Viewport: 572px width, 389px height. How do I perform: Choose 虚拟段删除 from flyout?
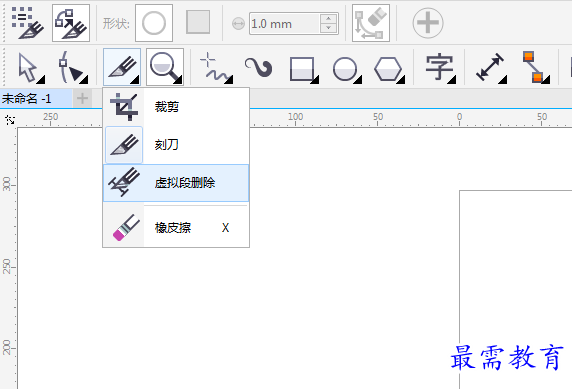(x=176, y=183)
